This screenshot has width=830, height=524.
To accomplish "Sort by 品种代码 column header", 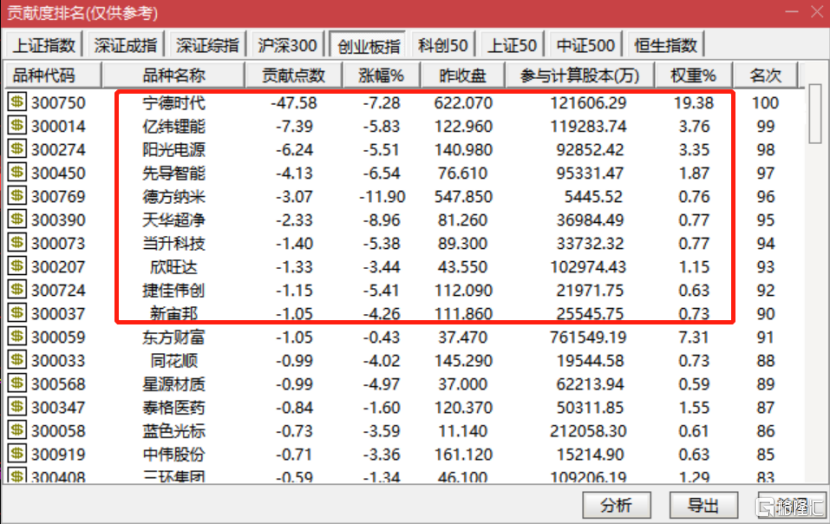I will pos(52,75).
